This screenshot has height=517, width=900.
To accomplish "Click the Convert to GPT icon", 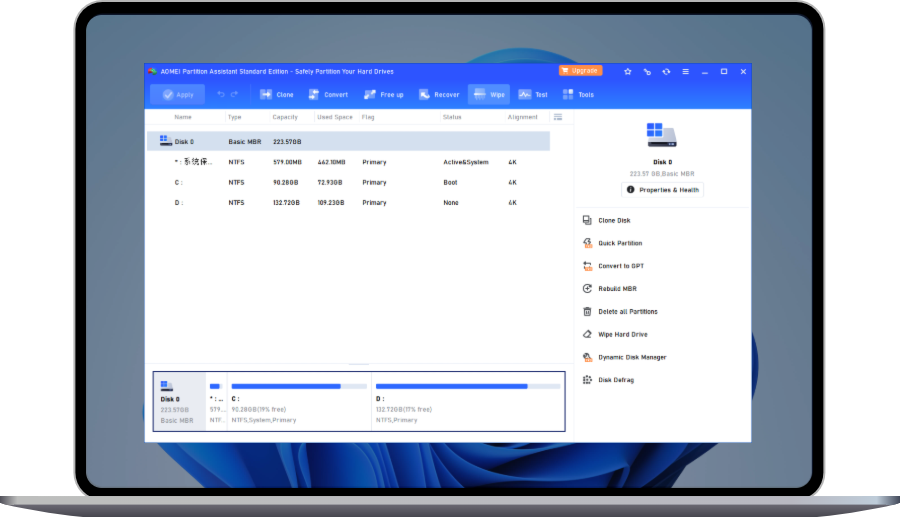I will [587, 266].
